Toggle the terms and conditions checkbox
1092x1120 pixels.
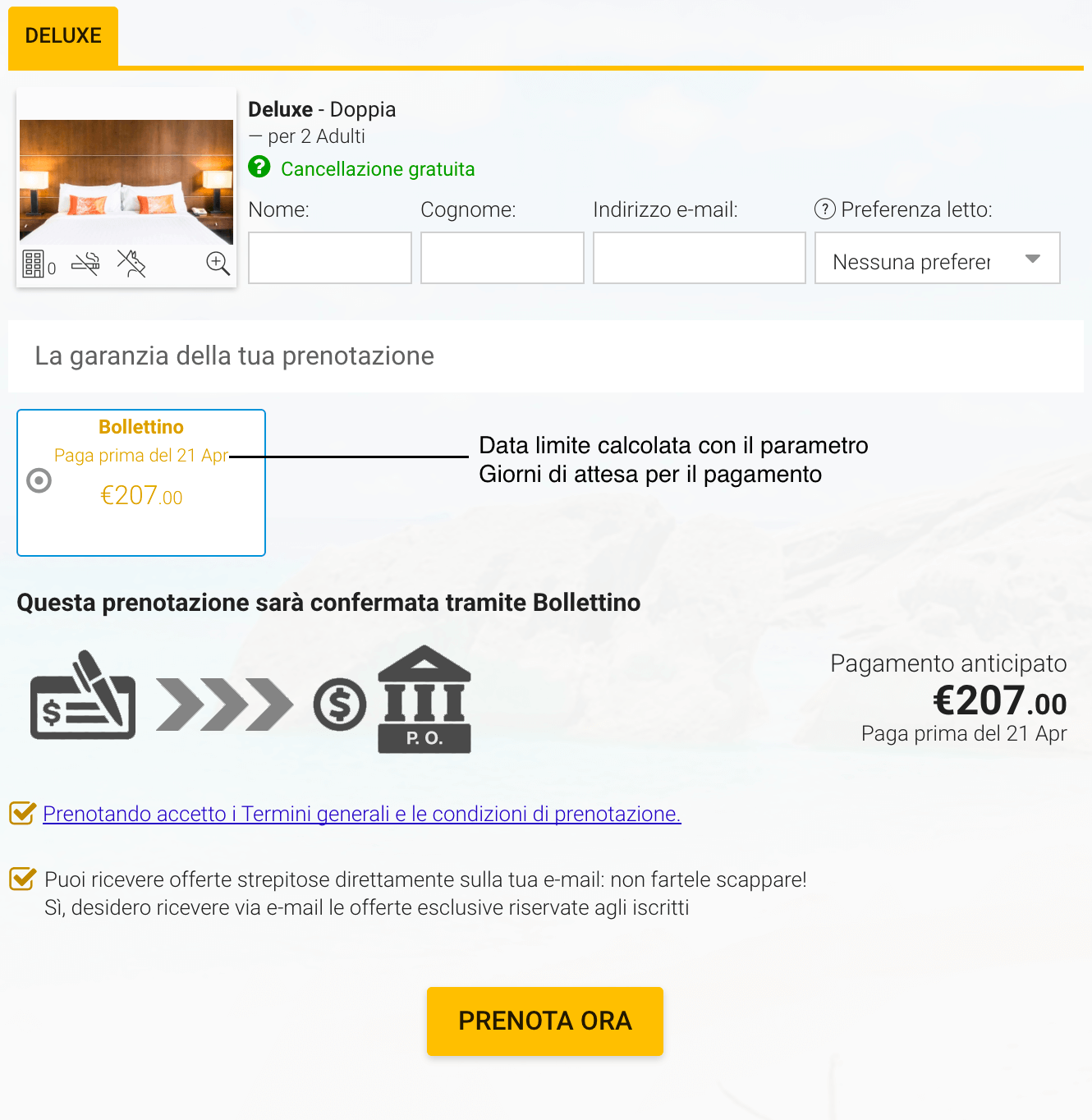pos(22,813)
